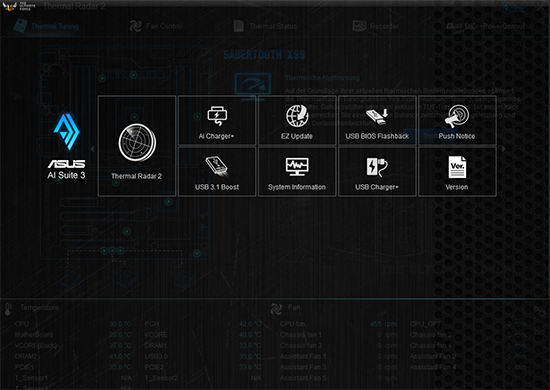This screenshot has width=550, height=390.
Task: Select the PCH temperature reading
Action: tap(250, 324)
